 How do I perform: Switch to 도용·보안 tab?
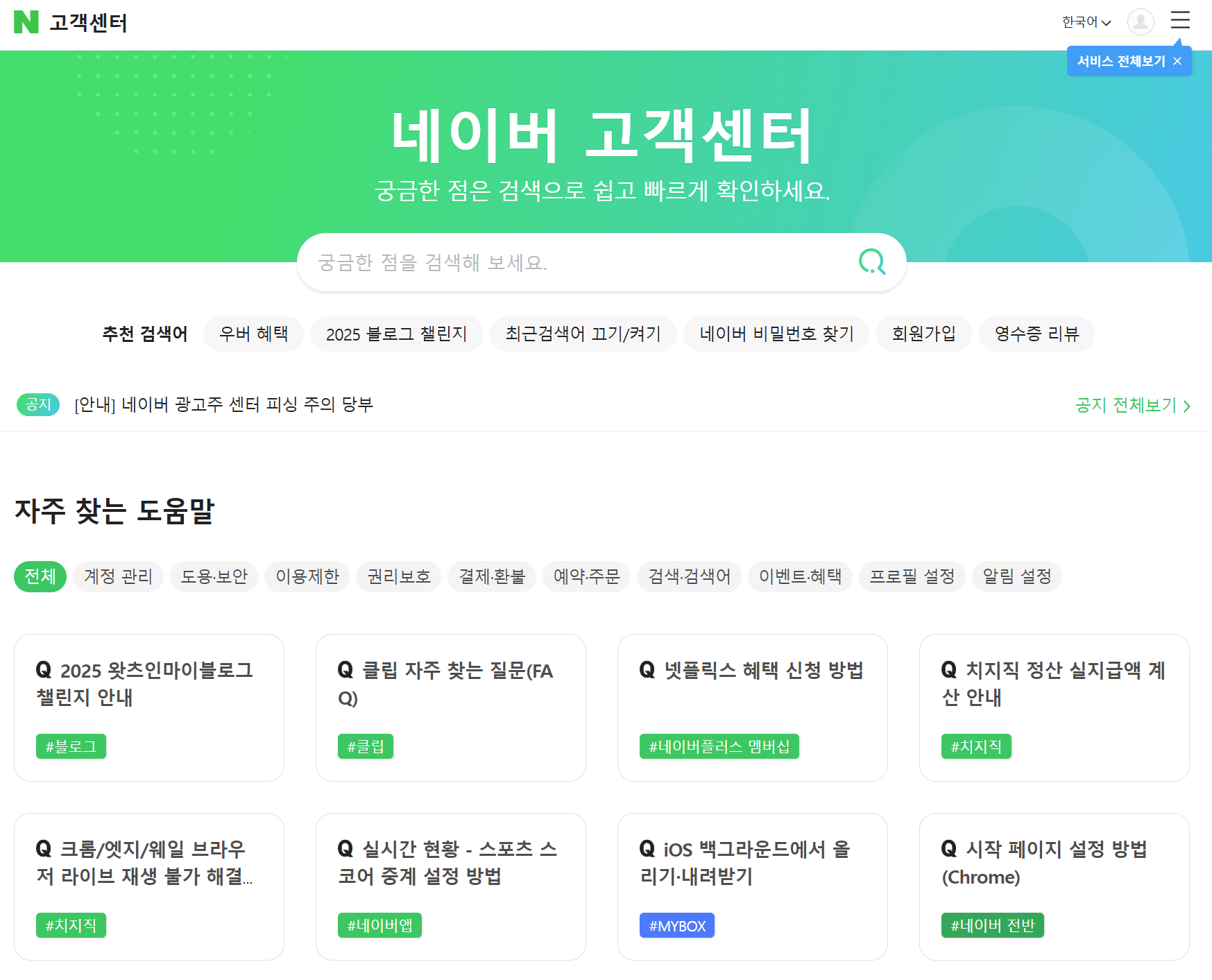pyautogui.click(x=214, y=576)
